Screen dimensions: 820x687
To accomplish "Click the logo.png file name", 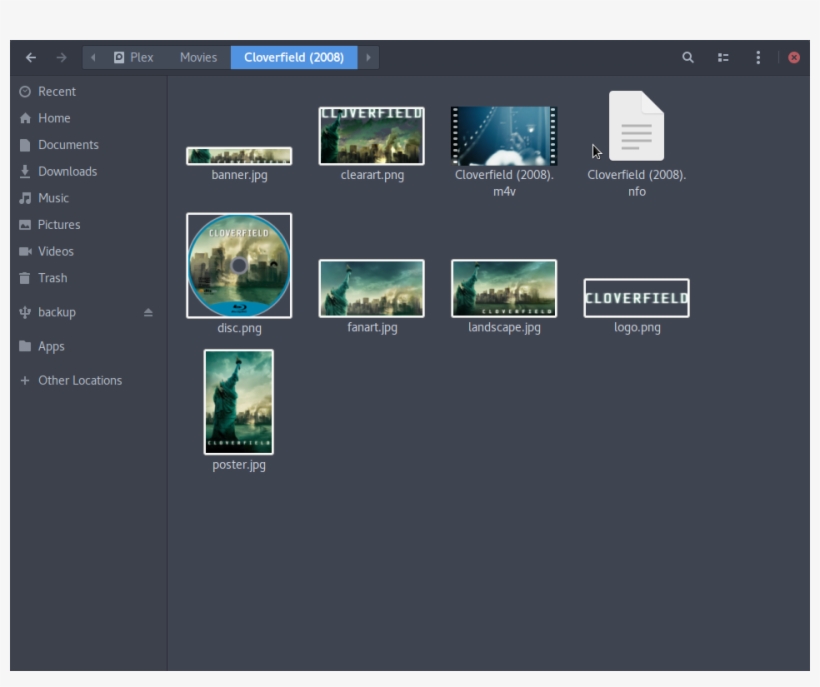I will click(x=637, y=328).
